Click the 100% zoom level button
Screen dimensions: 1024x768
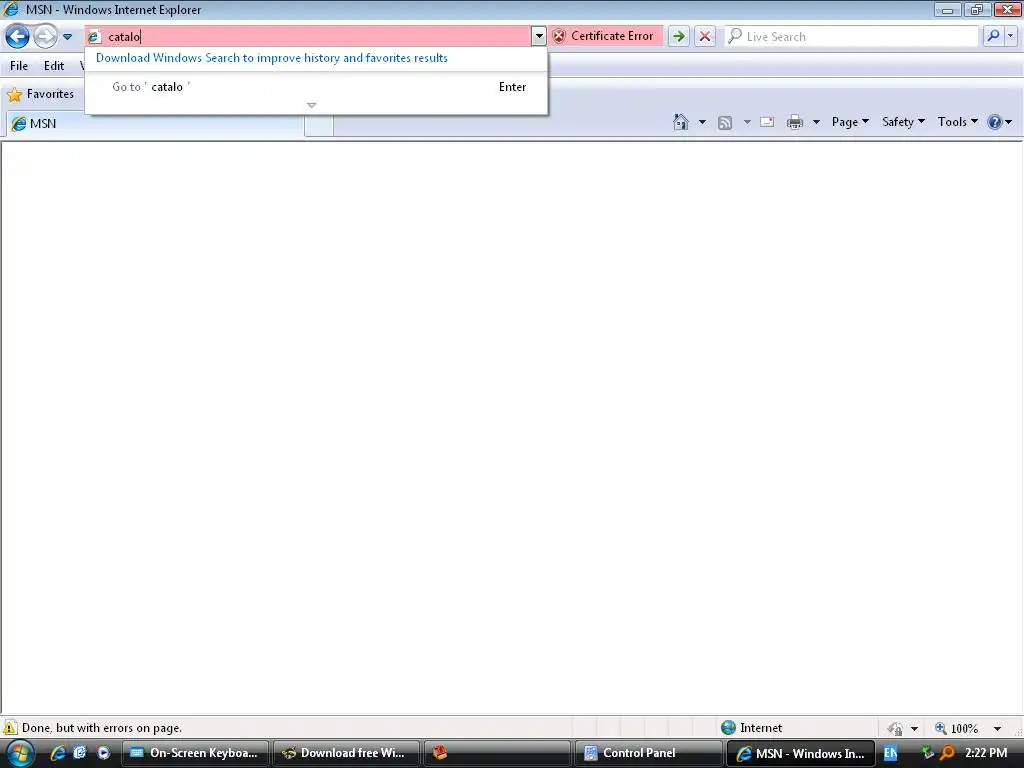[x=957, y=728]
